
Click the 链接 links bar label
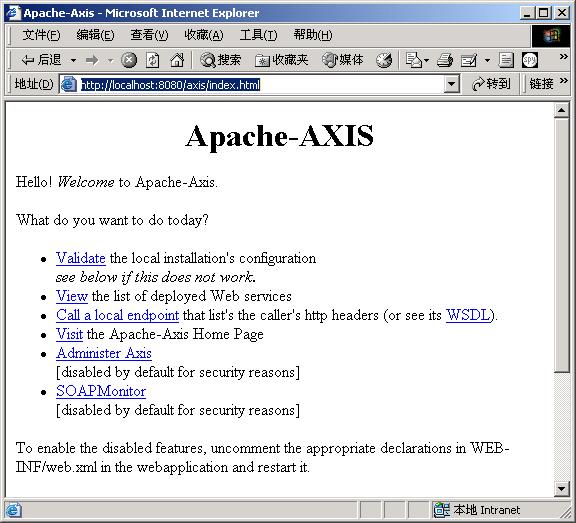[x=541, y=84]
